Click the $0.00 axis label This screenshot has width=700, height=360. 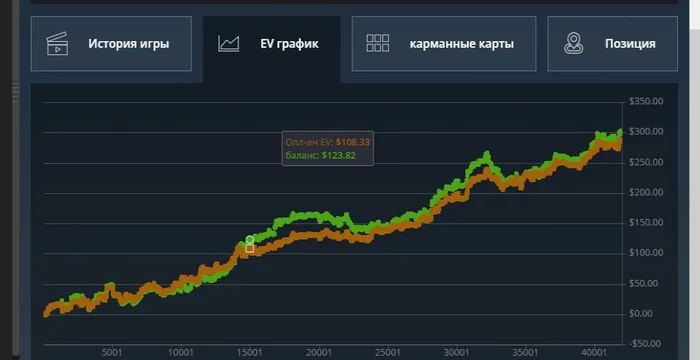[x=641, y=314]
